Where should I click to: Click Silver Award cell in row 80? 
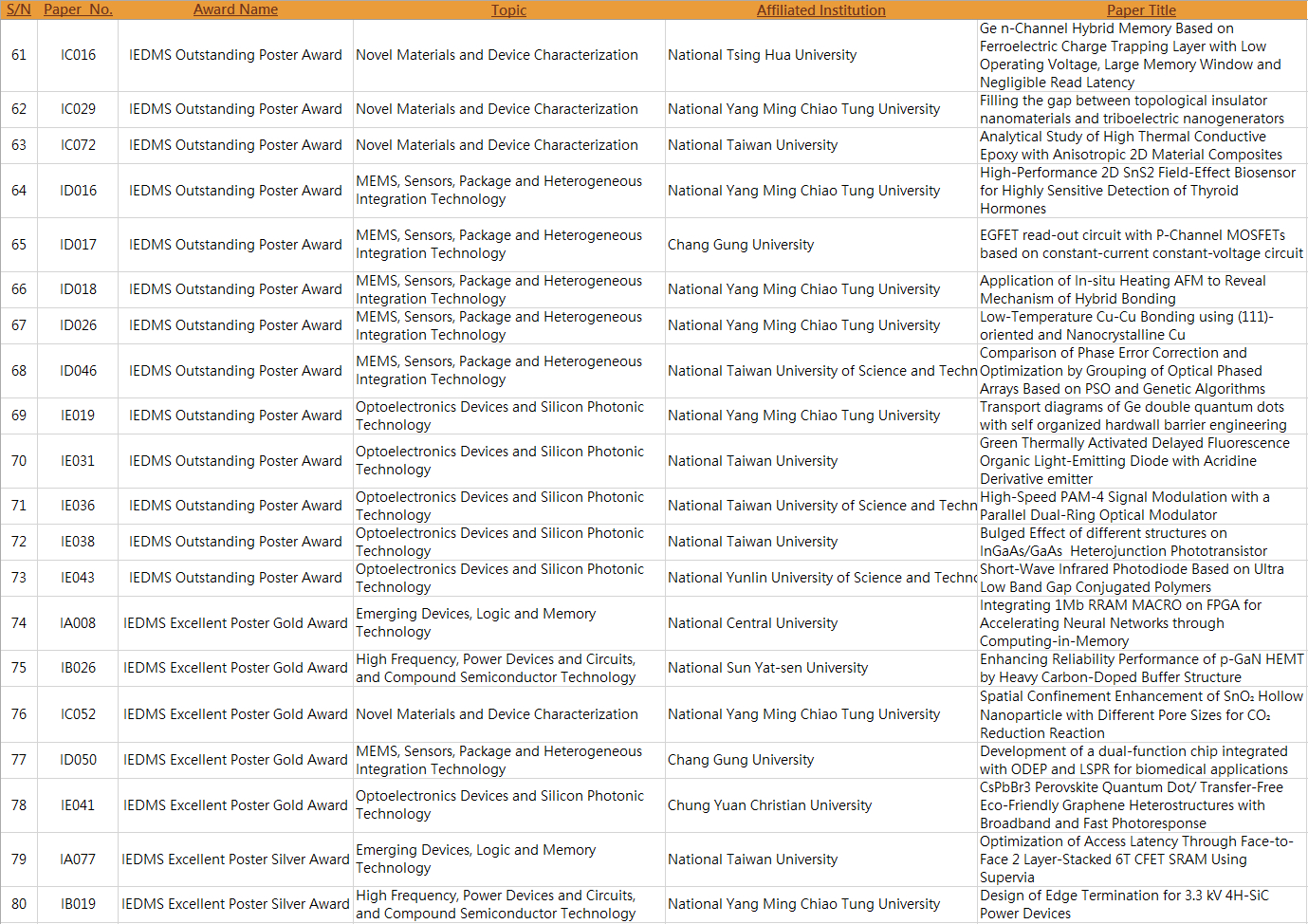point(235,904)
